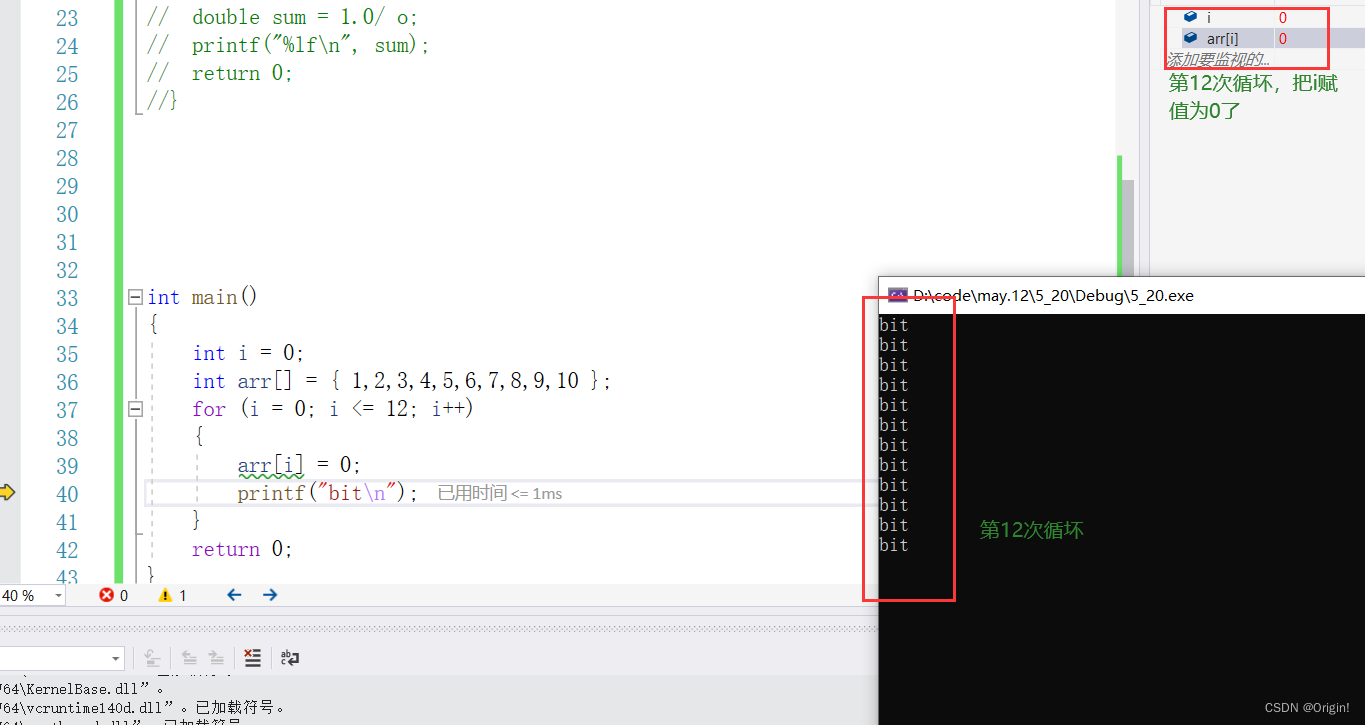This screenshot has width=1365, height=725.
Task: Navigate backward with the left blue arrow
Action: click(x=234, y=595)
